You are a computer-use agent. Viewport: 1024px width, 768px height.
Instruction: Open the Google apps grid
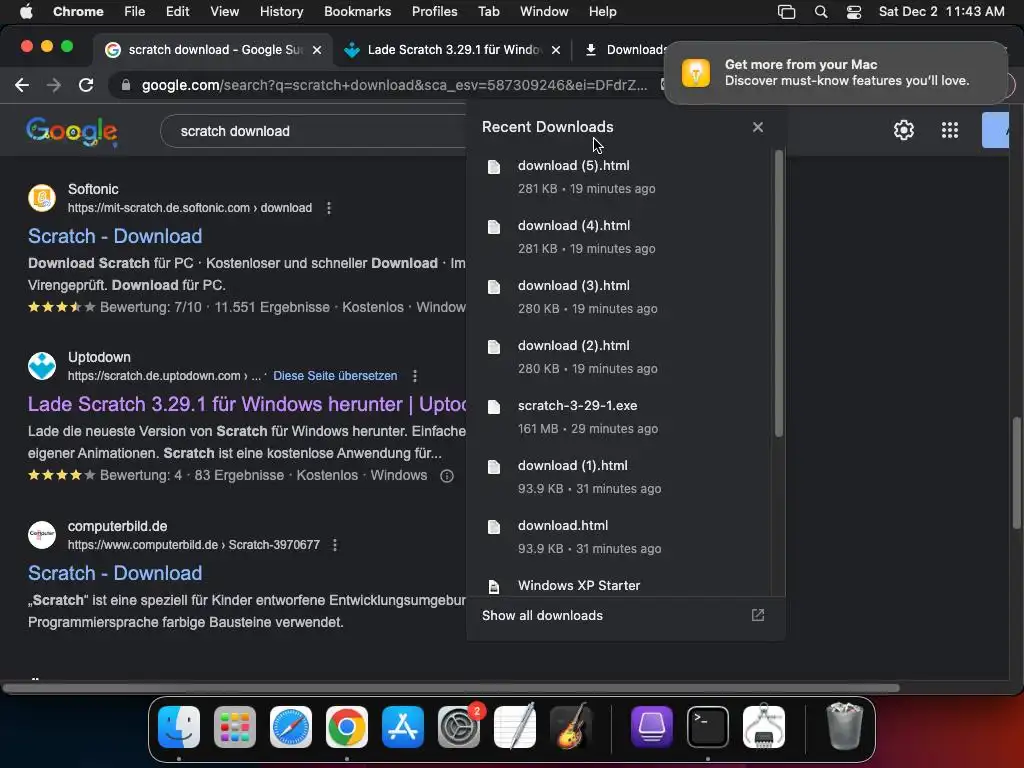tap(950, 130)
